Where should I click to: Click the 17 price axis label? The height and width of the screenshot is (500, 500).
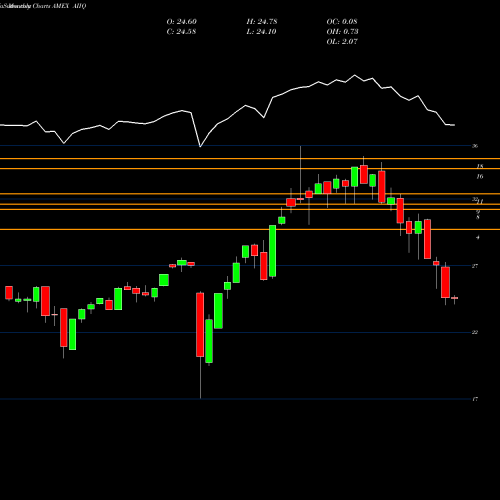click(475, 399)
